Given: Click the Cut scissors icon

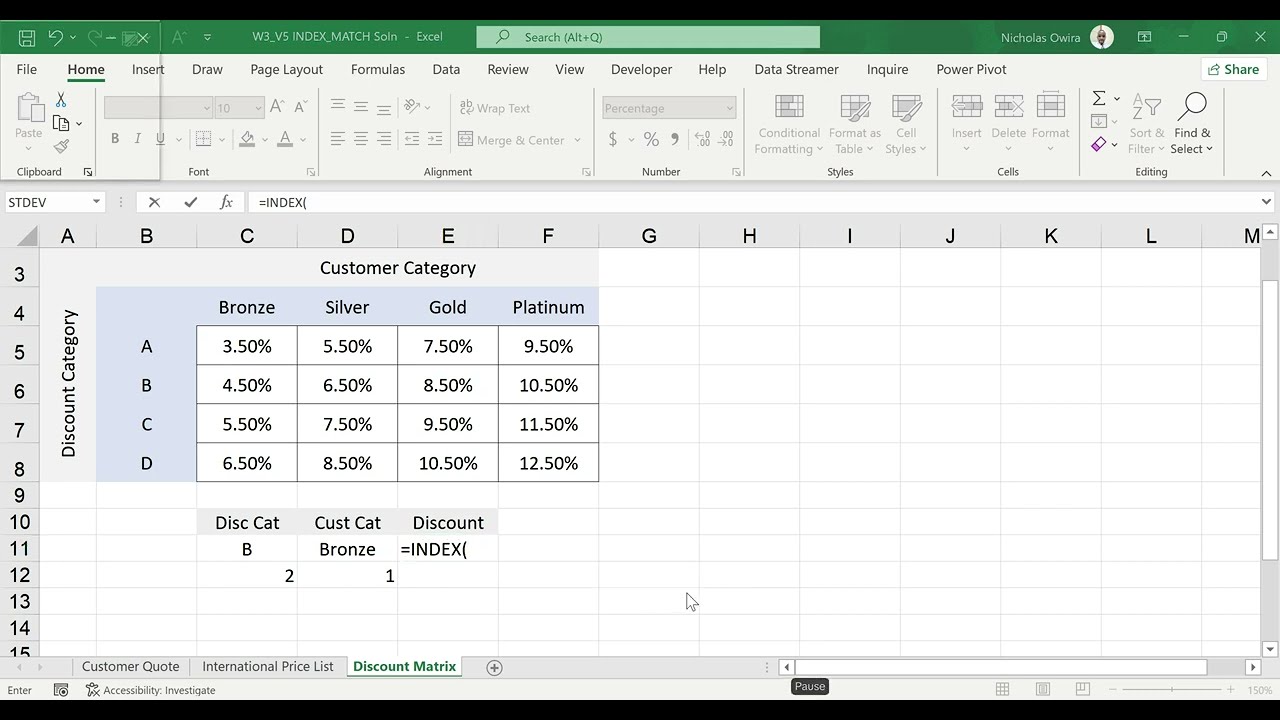Looking at the screenshot, I should (x=61, y=100).
